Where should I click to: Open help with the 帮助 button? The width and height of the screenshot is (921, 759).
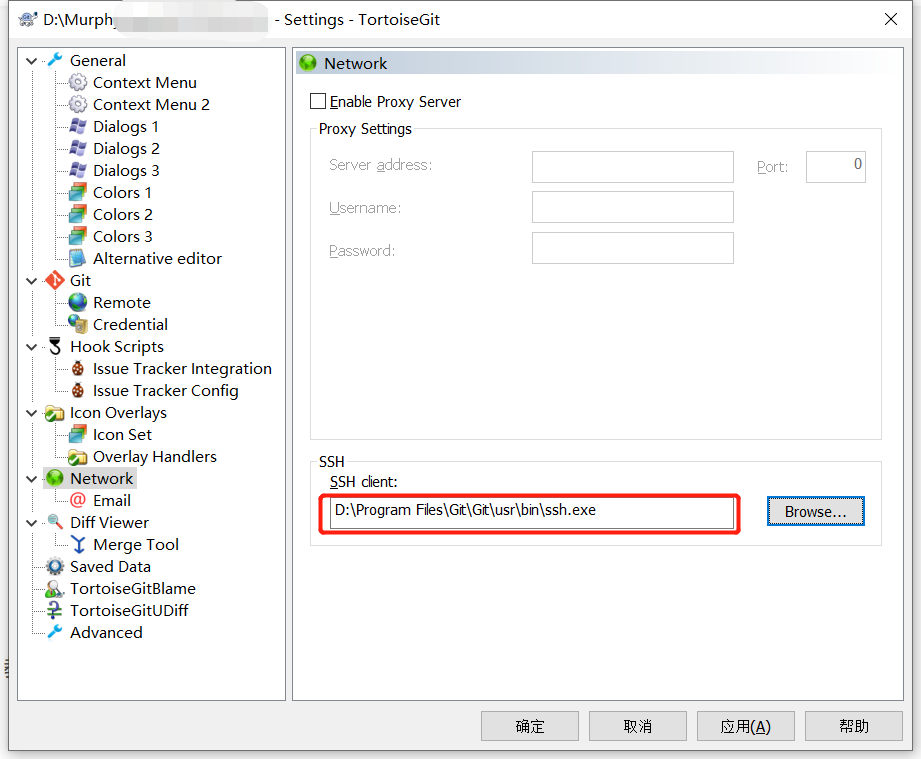point(853,726)
